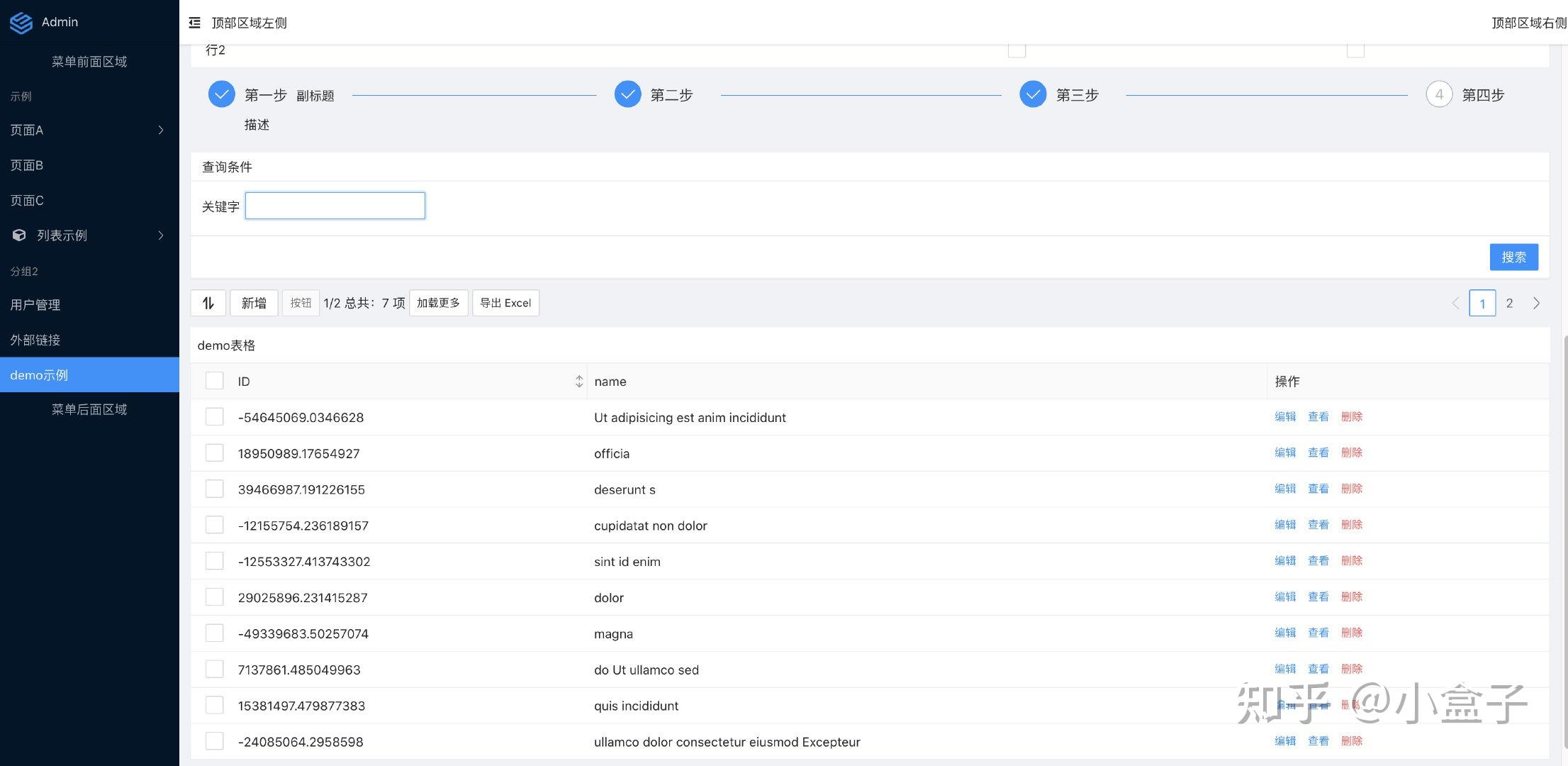This screenshot has height=766, width=1568.
Task: Check the row checkbox for magna
Action: (x=214, y=633)
